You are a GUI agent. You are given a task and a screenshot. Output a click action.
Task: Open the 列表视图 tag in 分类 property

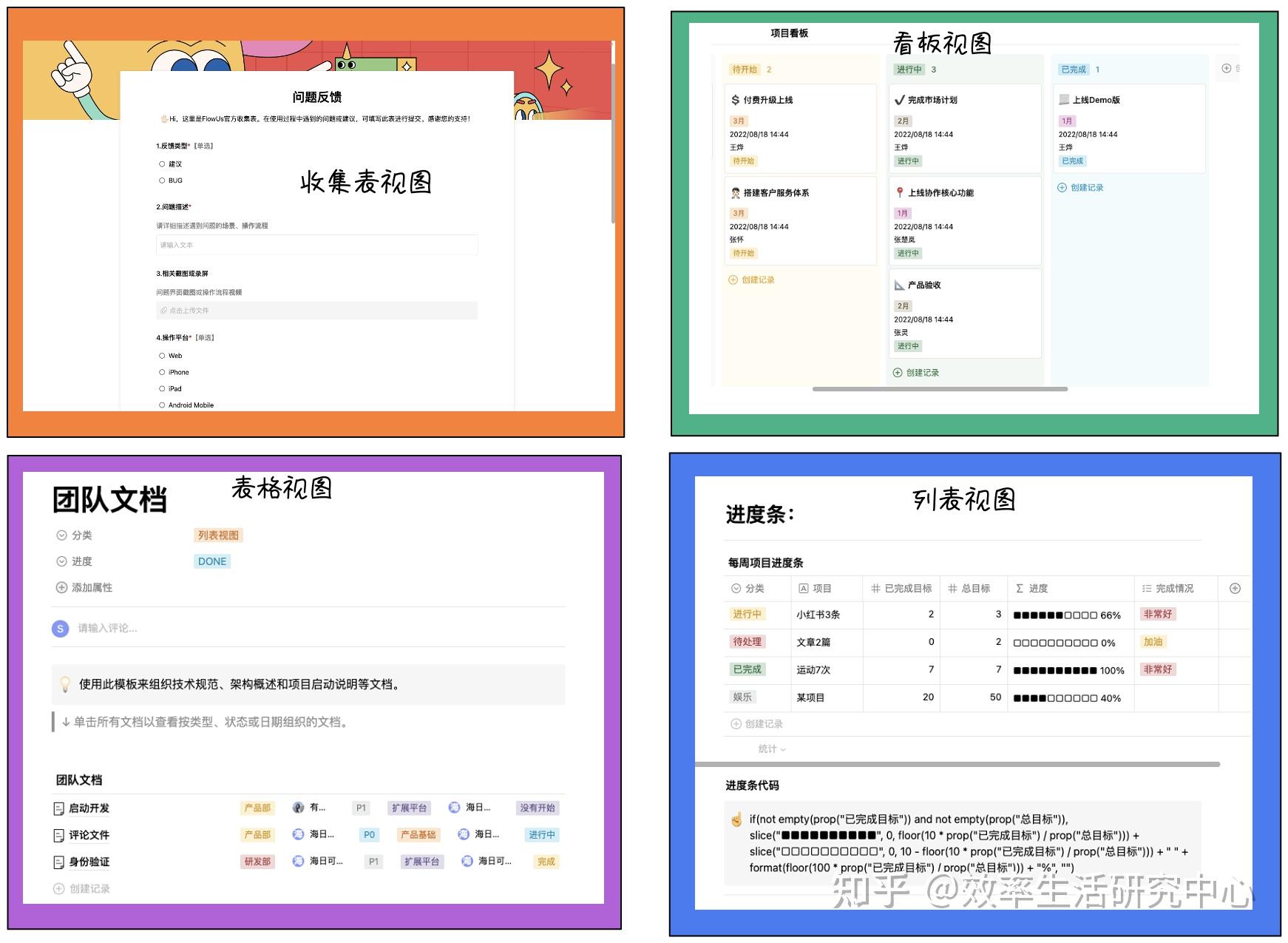[218, 535]
